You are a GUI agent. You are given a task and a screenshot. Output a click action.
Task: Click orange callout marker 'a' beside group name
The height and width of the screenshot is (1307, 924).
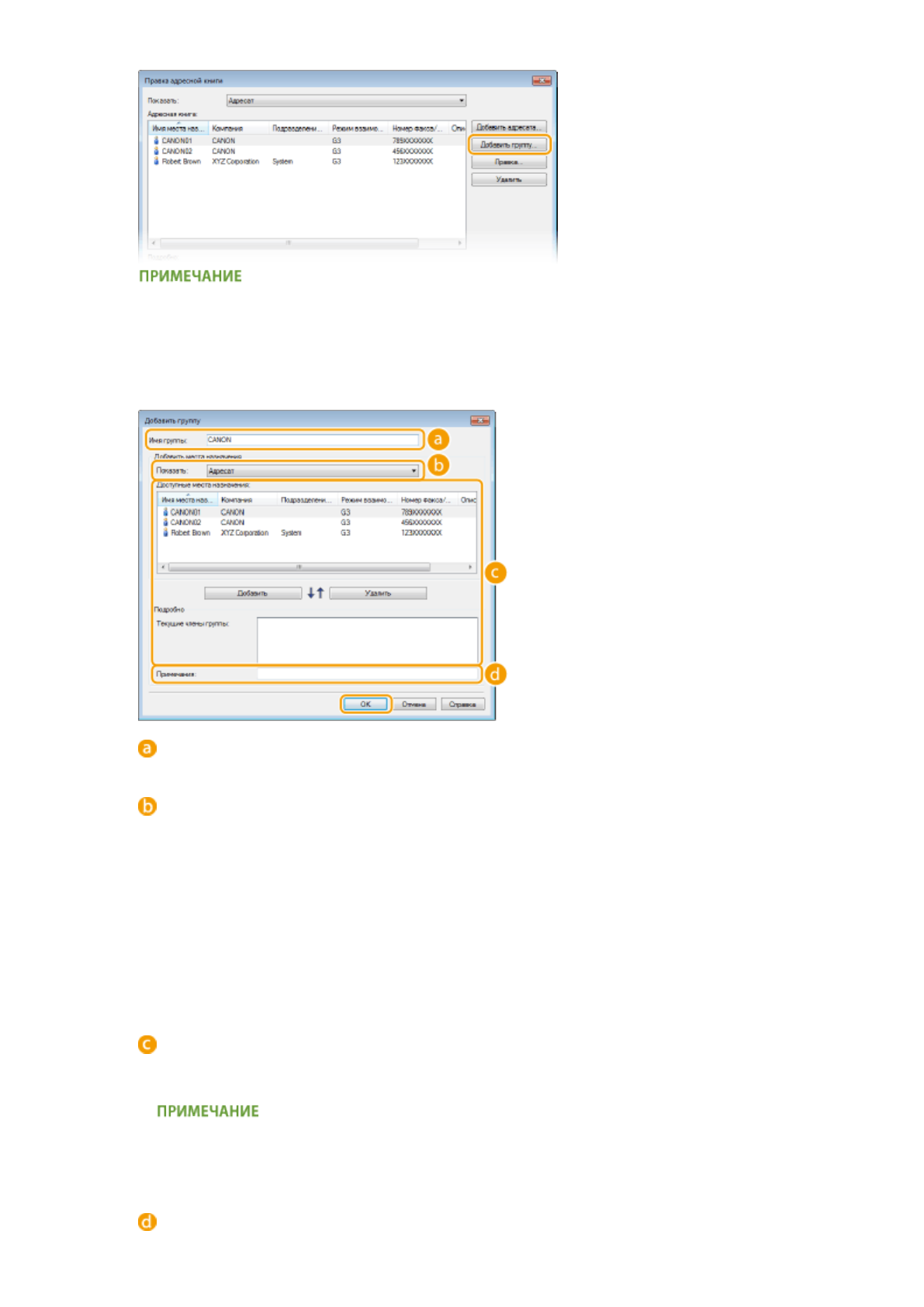[438, 440]
